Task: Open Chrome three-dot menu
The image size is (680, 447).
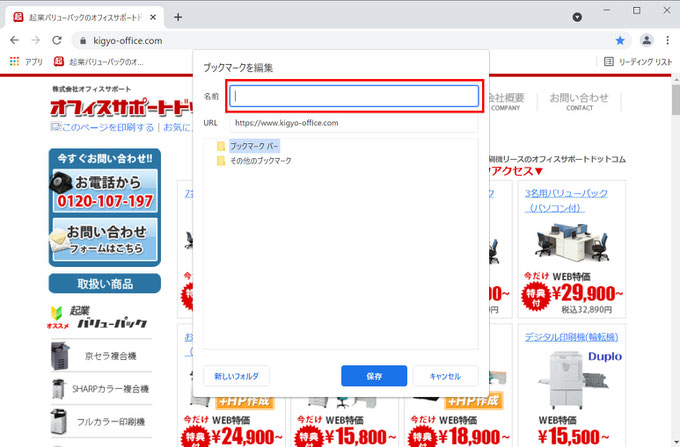Action: (x=667, y=40)
